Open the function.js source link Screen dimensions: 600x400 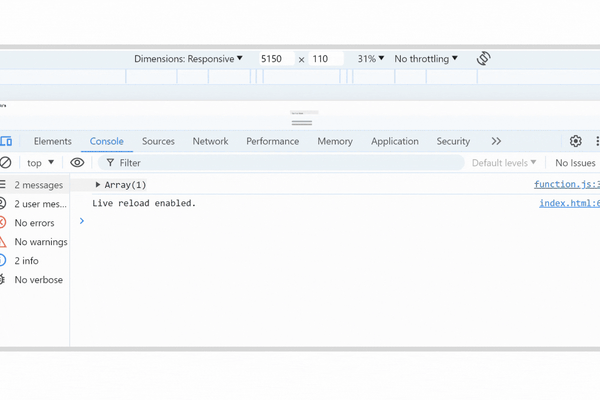[567, 184]
